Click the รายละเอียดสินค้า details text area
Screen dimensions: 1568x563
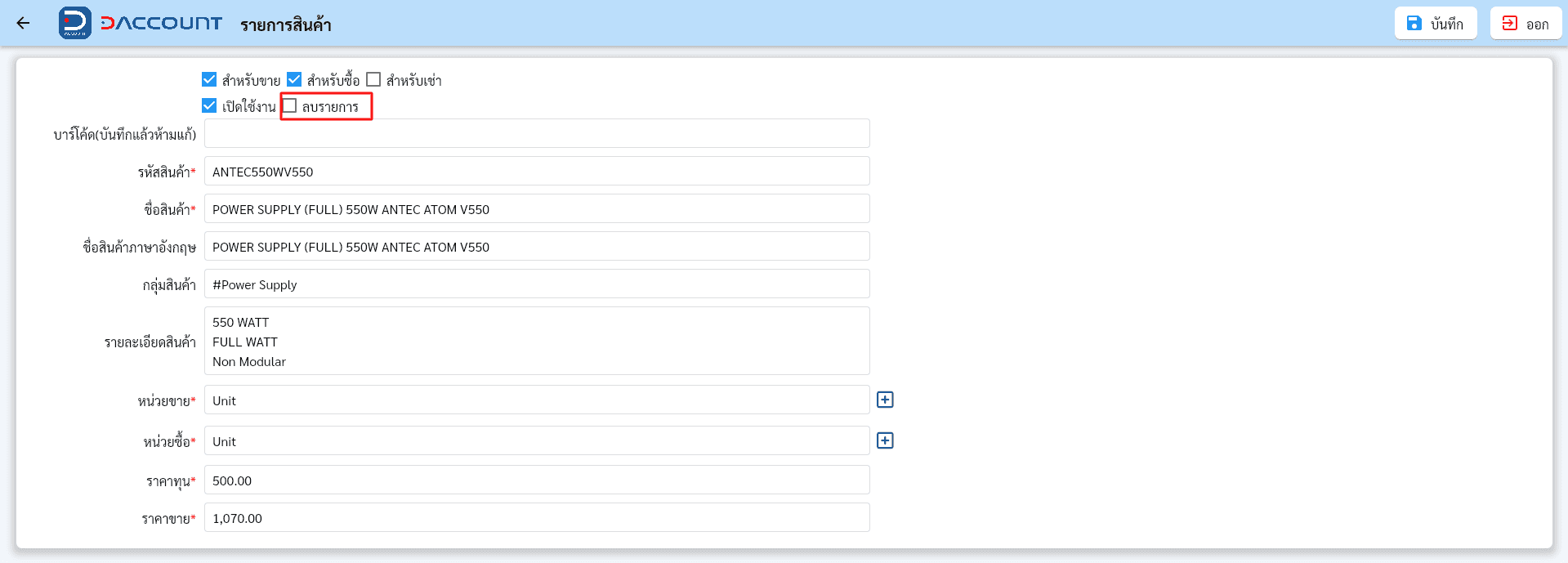point(537,341)
